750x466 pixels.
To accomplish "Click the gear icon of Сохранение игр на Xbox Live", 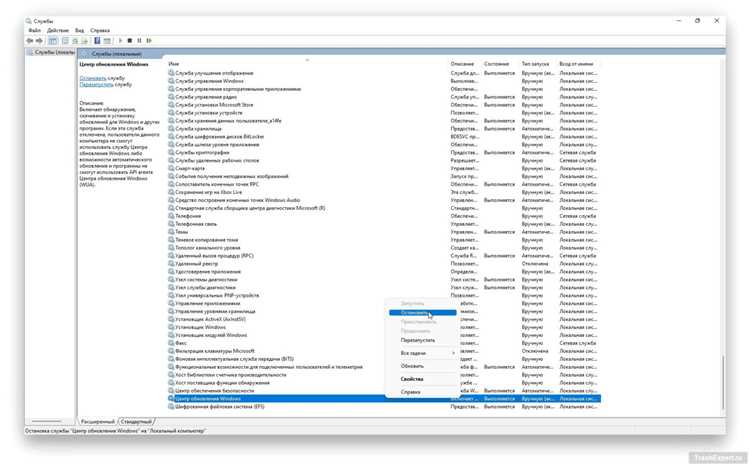I will (171, 192).
